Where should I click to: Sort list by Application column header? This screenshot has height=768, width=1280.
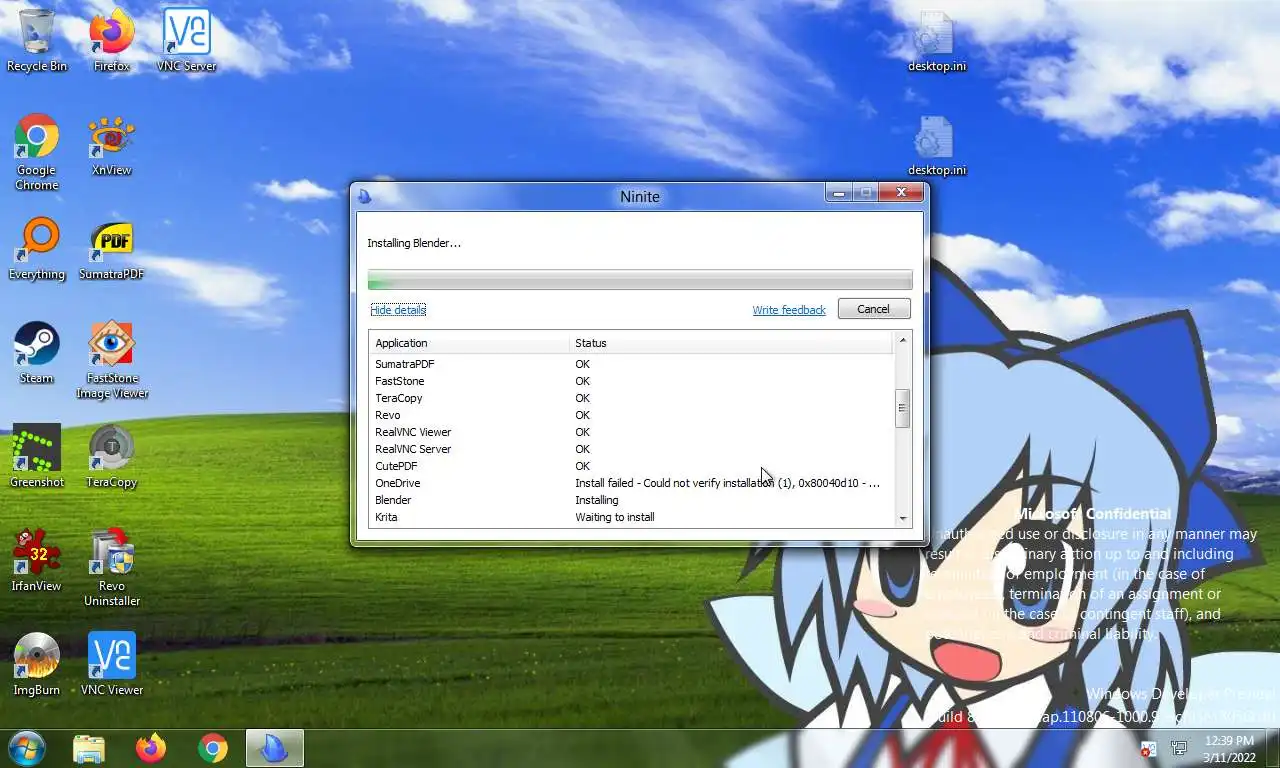tap(469, 343)
